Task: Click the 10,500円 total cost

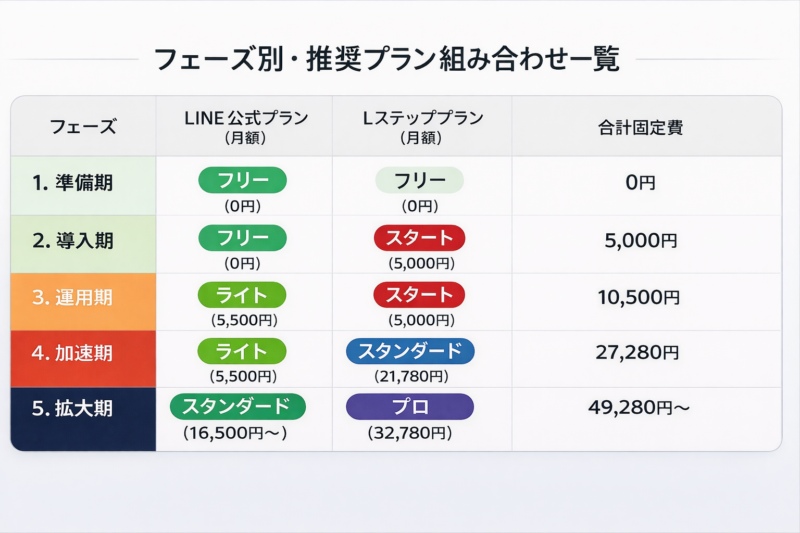Action: pyautogui.click(x=641, y=297)
